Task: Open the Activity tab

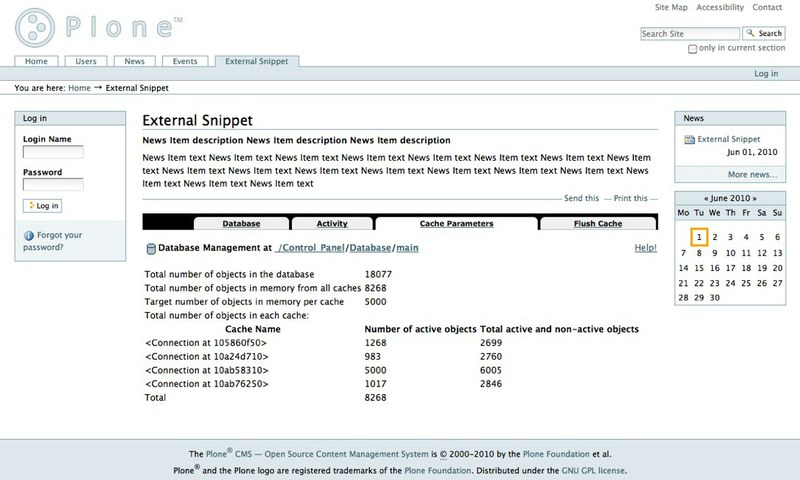Action: tap(332, 224)
